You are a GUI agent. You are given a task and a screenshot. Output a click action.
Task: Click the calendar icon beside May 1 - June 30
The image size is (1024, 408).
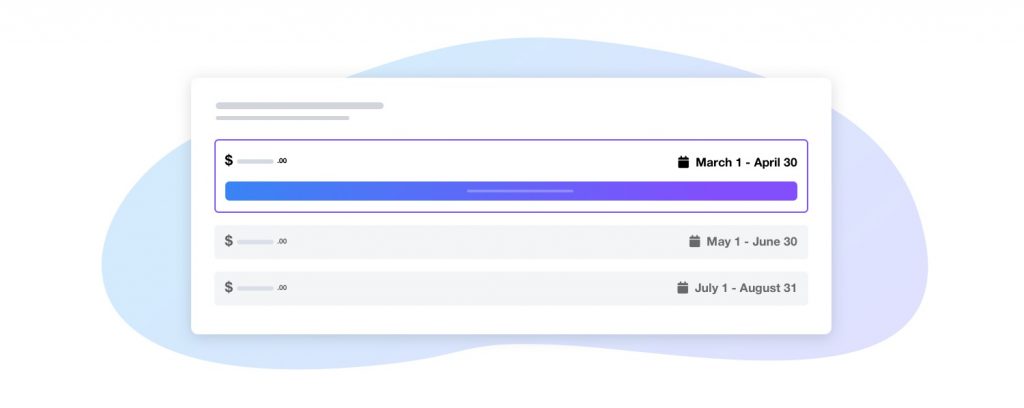[x=695, y=241]
